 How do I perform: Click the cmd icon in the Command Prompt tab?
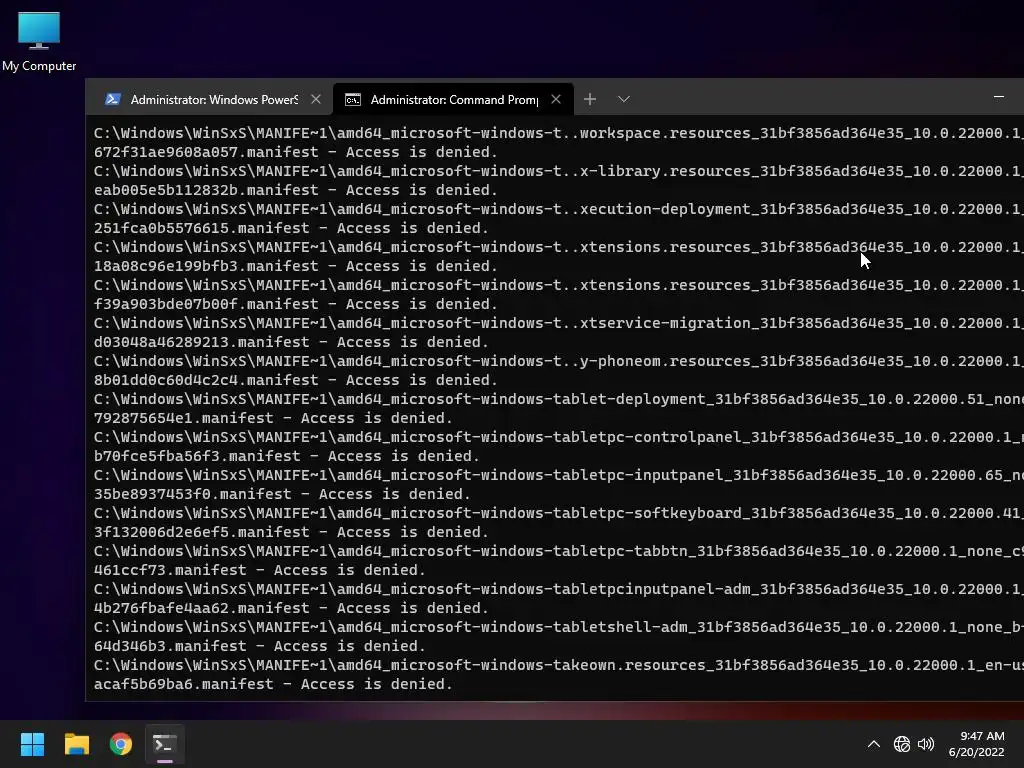pos(353,99)
